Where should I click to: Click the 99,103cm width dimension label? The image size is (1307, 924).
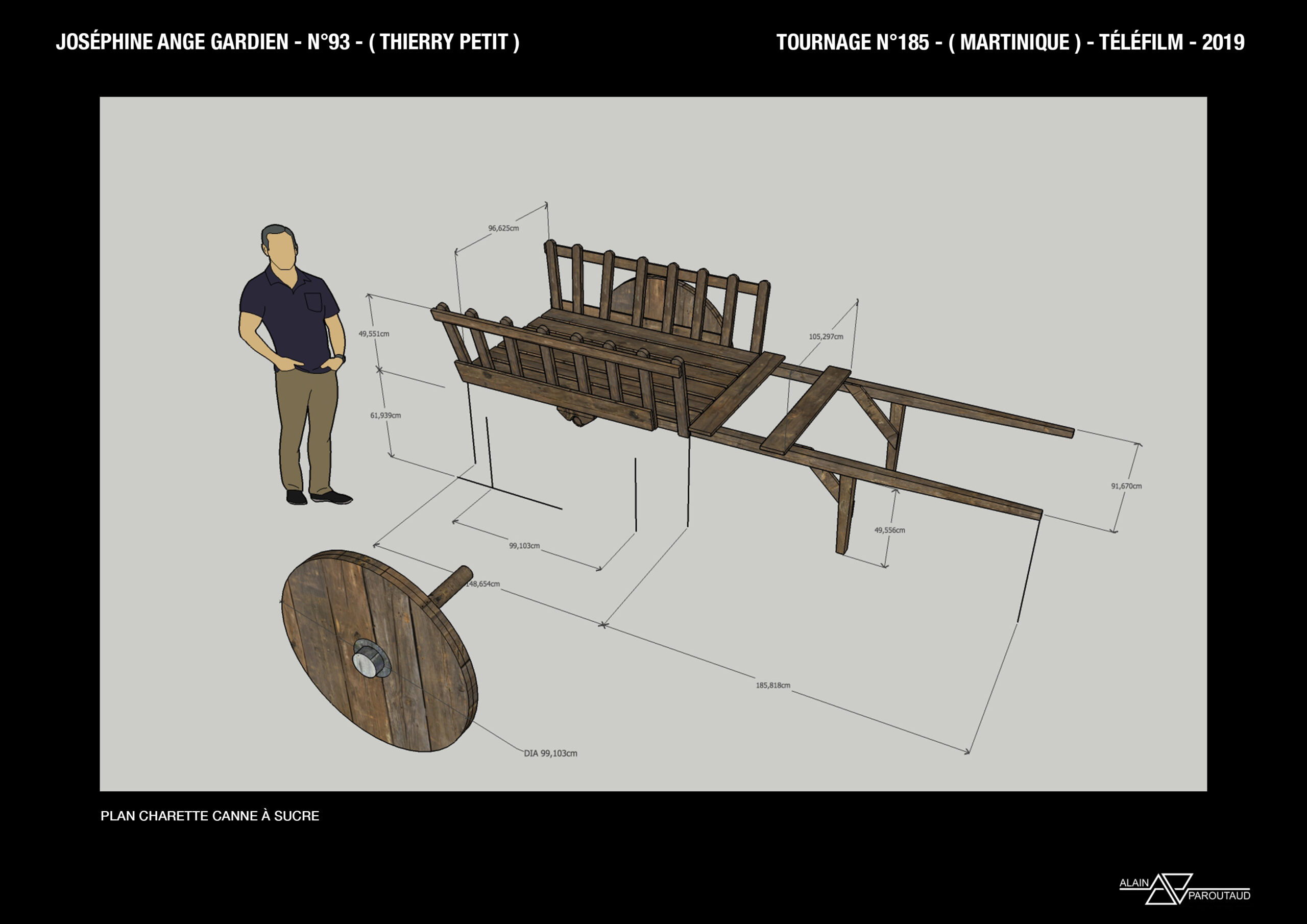[x=524, y=546]
